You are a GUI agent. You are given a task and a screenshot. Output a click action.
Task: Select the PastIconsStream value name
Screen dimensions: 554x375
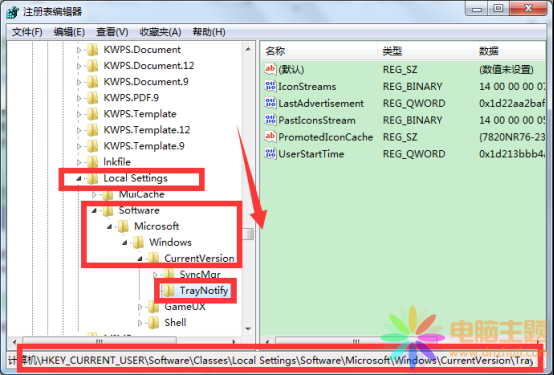coord(317,121)
